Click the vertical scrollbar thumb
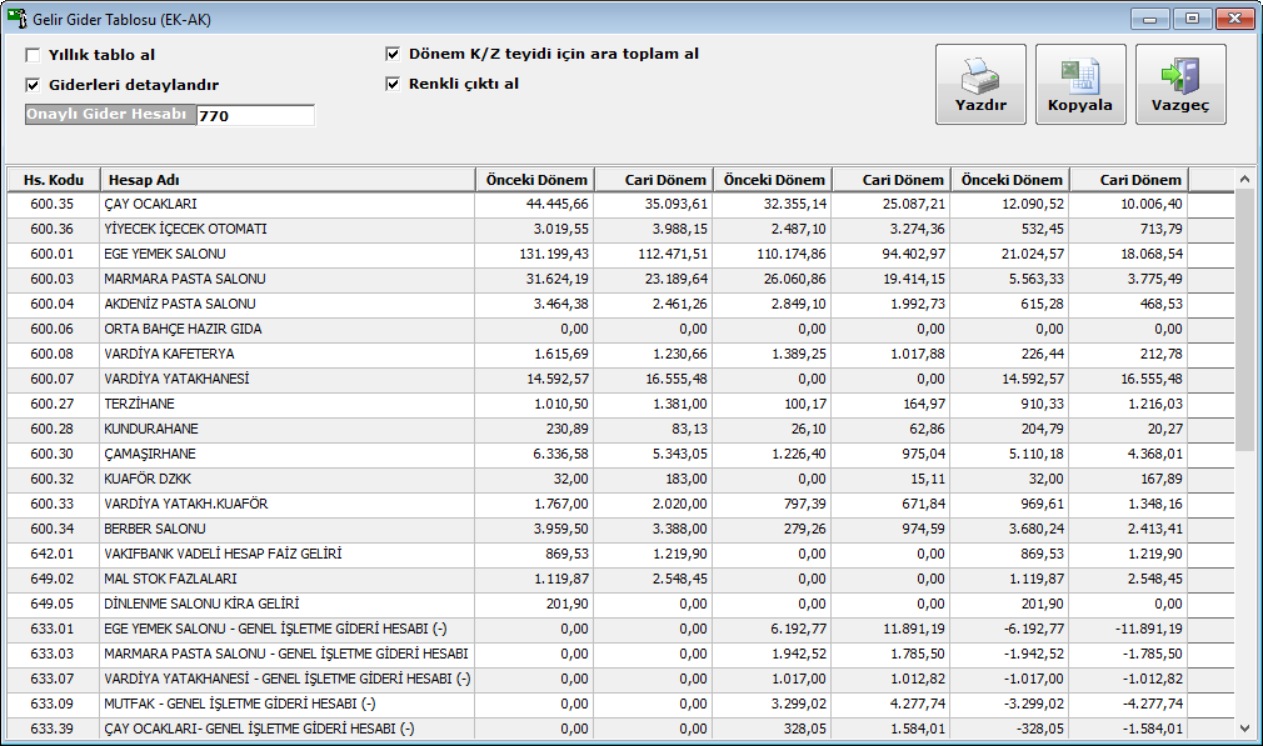Image resolution: width=1263 pixels, height=746 pixels. click(1245, 320)
